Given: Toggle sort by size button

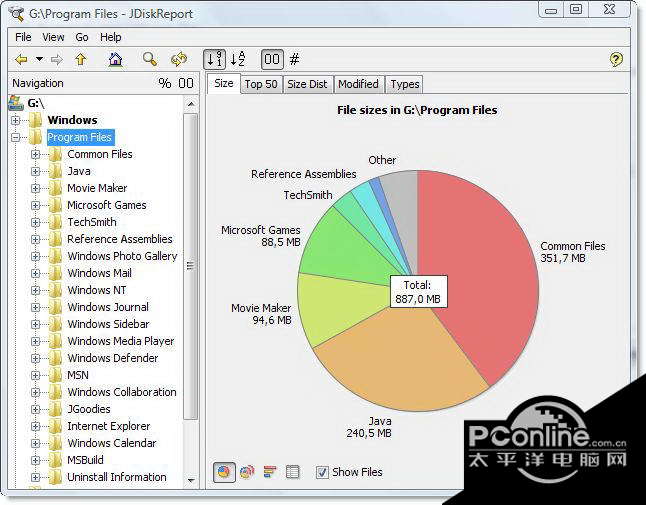Looking at the screenshot, I should pos(215,60).
